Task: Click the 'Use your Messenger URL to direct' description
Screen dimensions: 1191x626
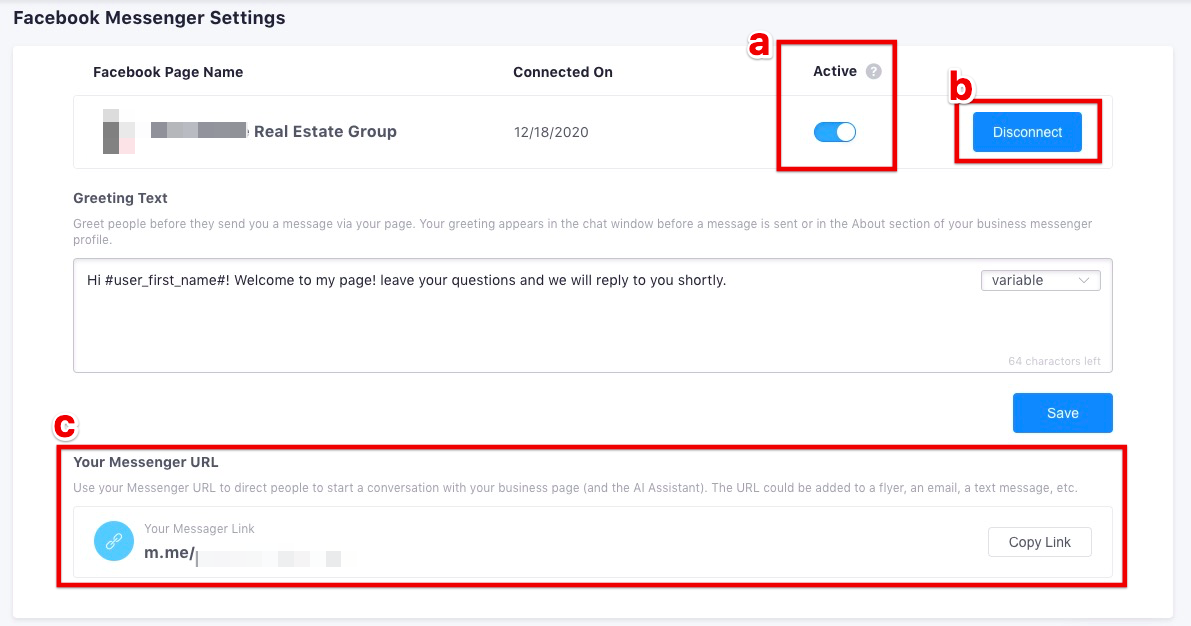Action: tap(575, 488)
